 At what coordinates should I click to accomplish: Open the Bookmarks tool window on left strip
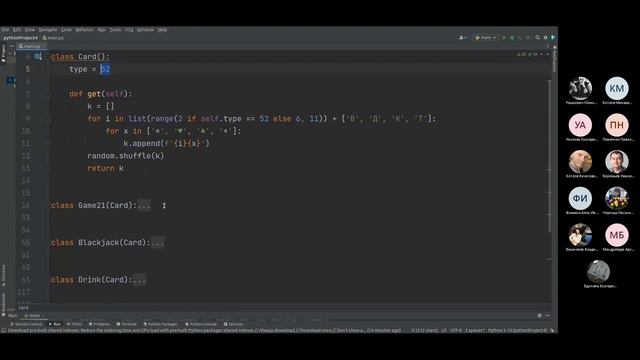(x=3, y=303)
